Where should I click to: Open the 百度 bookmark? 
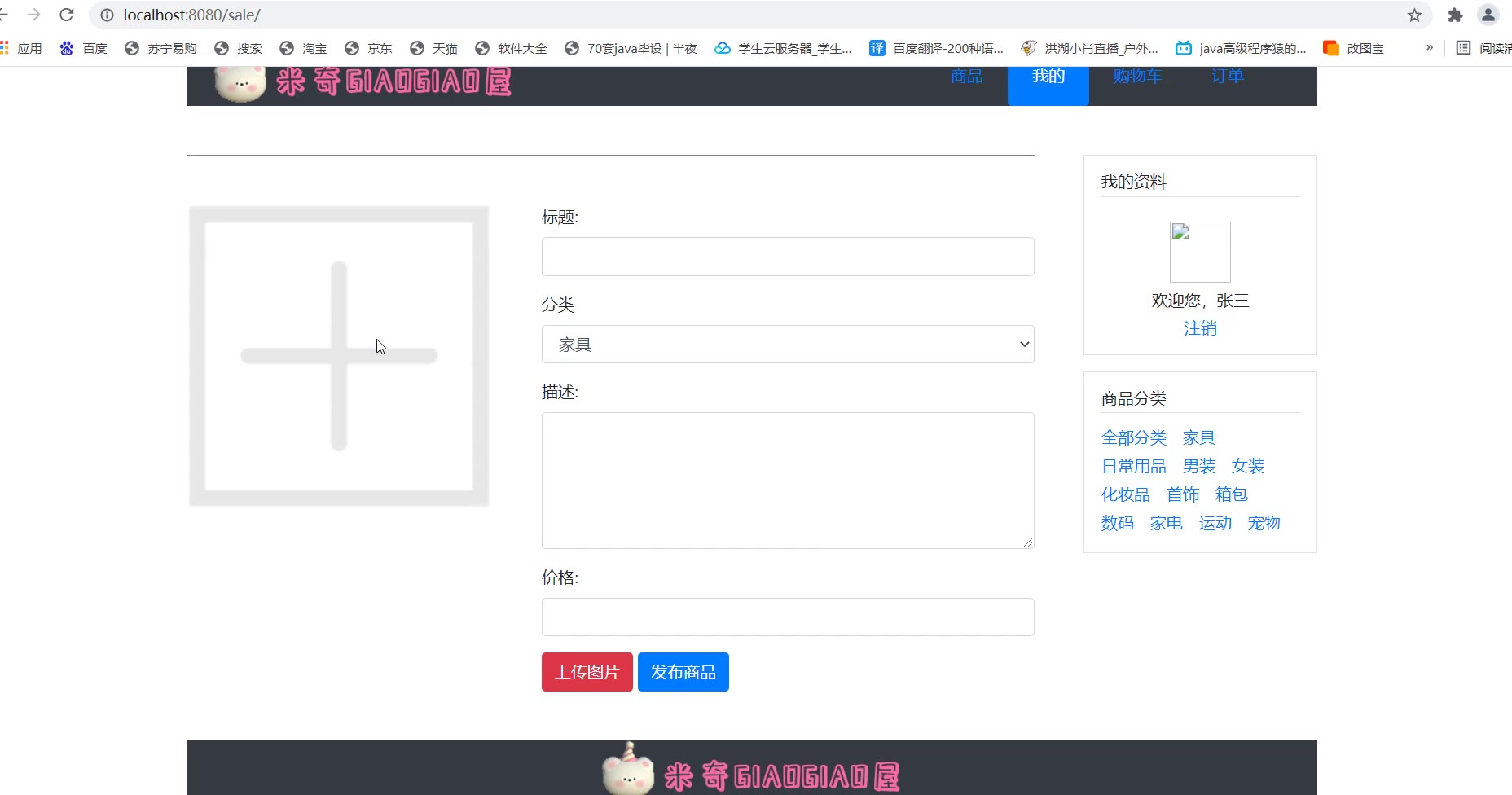[83, 48]
